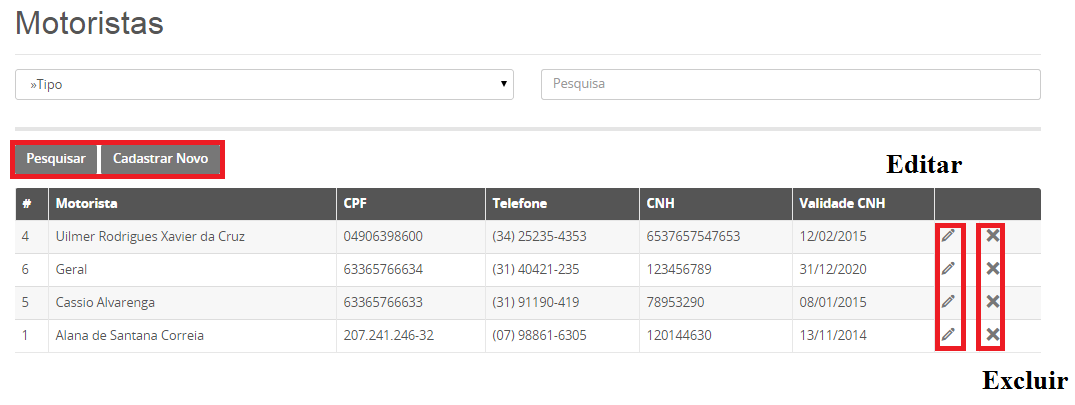Select the Cassio Alvarenga name cell
The width and height of the screenshot is (1075, 405).
tap(192, 302)
